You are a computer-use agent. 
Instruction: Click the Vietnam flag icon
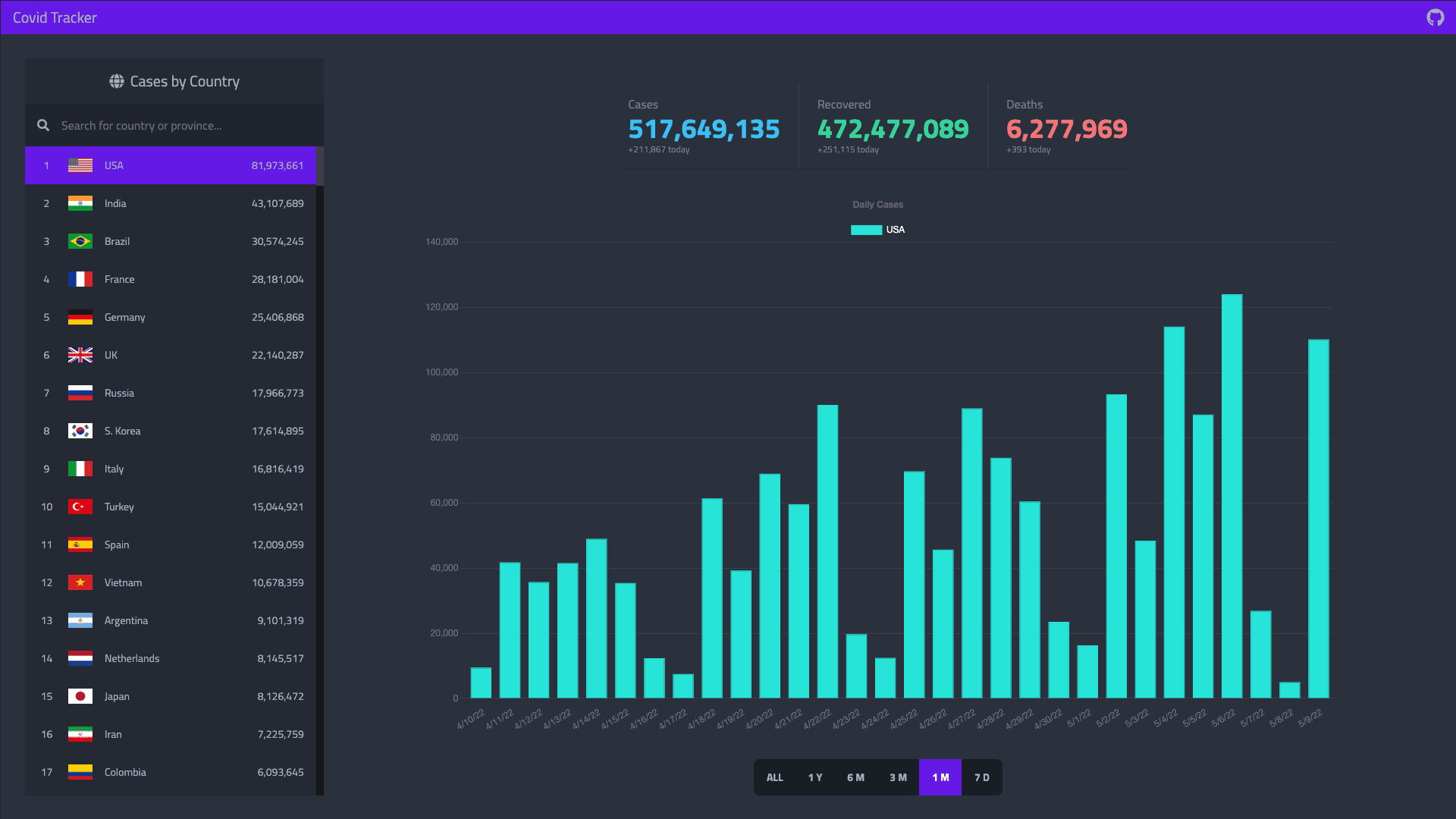point(80,582)
